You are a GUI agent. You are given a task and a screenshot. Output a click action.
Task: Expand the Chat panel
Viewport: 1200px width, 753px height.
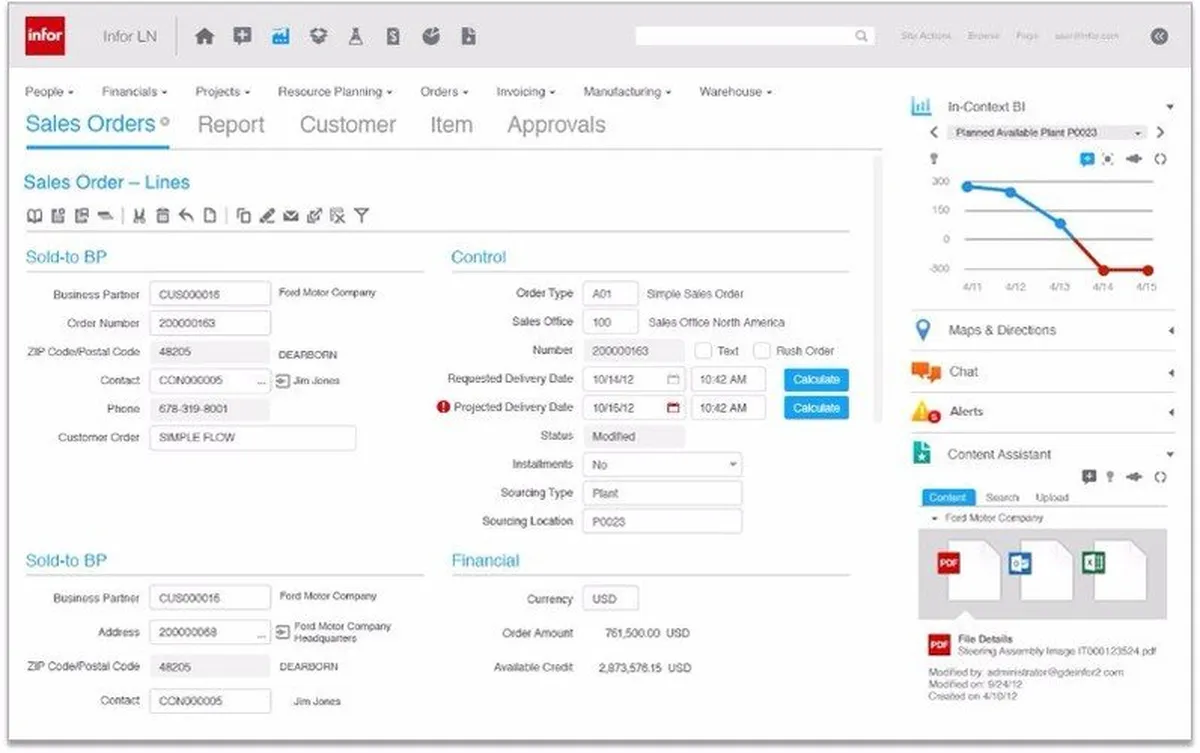pos(1043,372)
